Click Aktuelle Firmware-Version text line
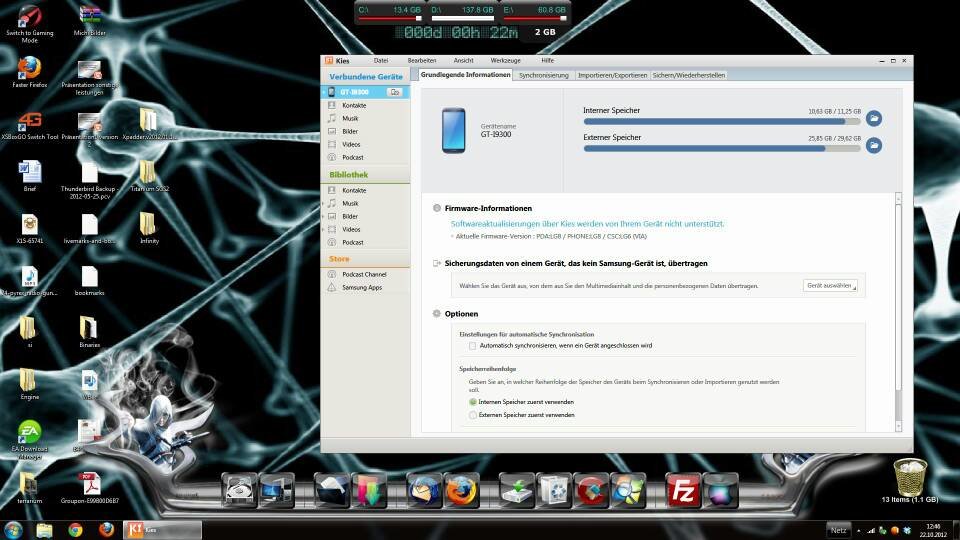Viewport: 960px width, 540px height. [x=550, y=236]
